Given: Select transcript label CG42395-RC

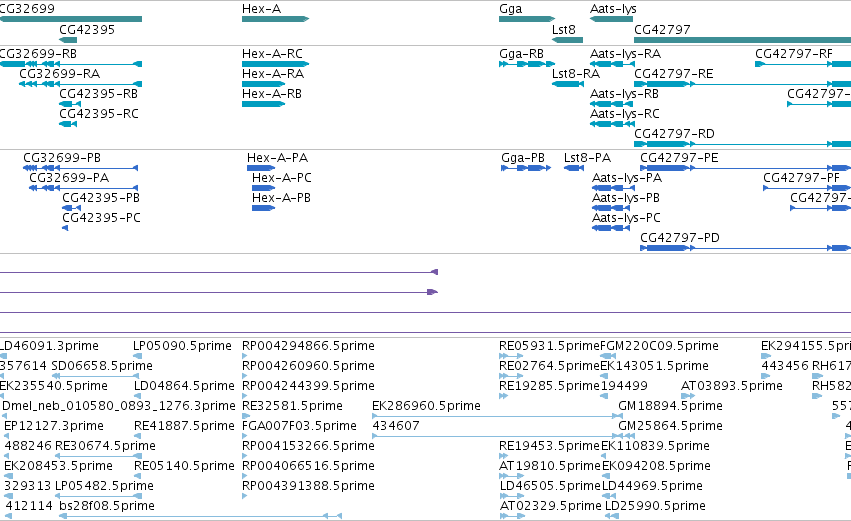Looking at the screenshot, I should tap(99, 114).
